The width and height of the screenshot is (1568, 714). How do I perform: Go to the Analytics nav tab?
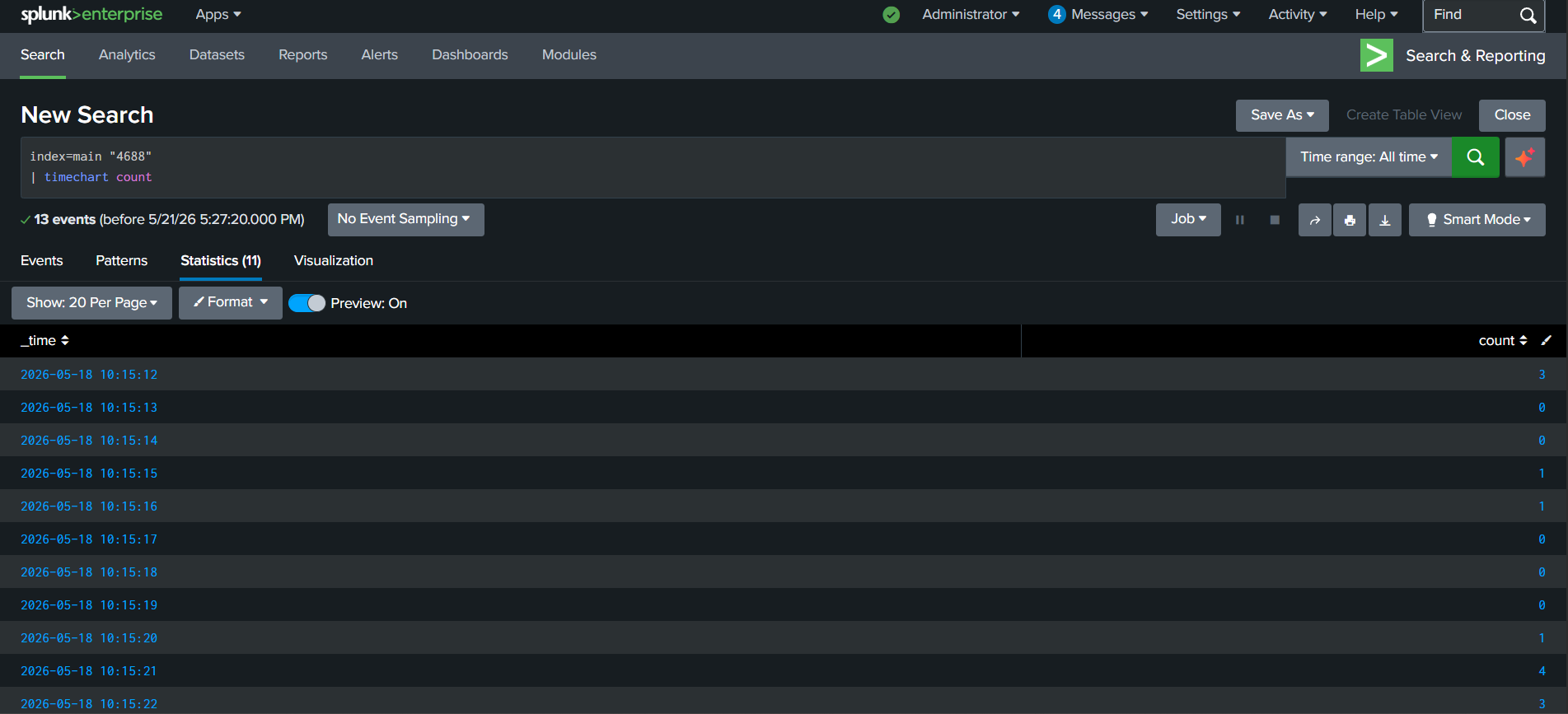(x=127, y=55)
